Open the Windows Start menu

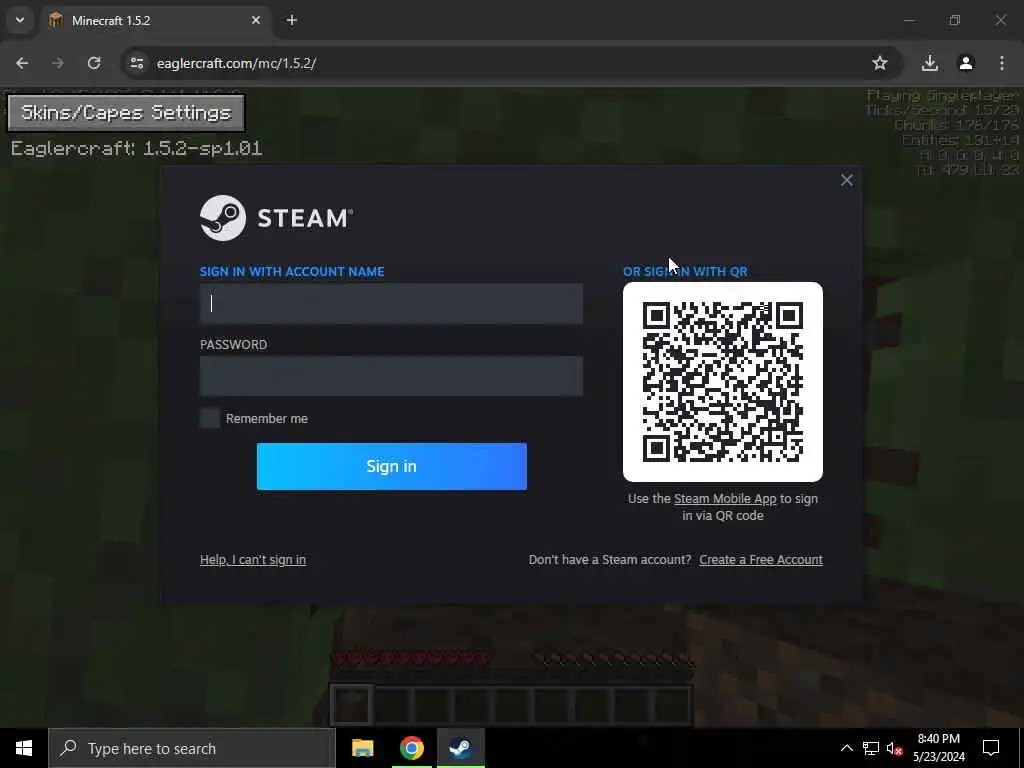[24, 748]
